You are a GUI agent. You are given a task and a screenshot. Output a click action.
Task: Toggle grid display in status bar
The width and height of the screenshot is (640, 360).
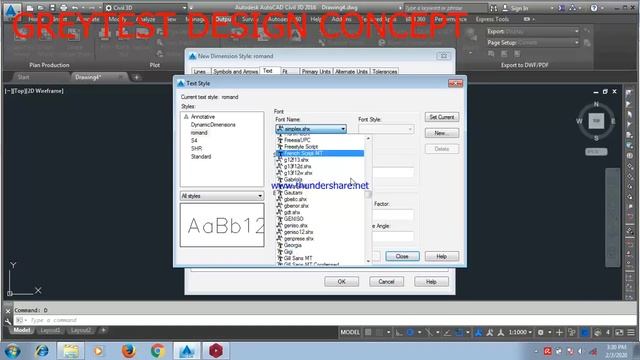[x=368, y=332]
